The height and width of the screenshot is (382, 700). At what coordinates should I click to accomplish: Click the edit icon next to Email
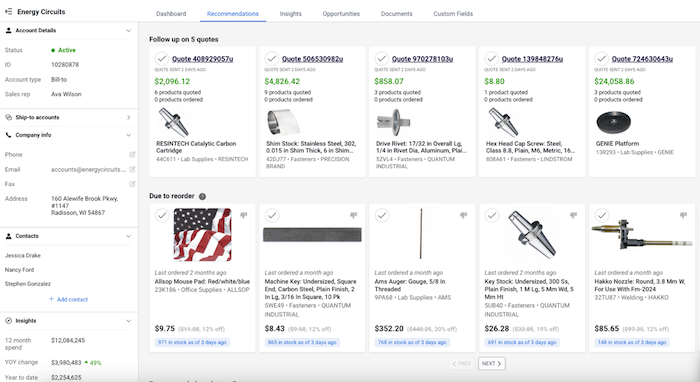coord(132,169)
